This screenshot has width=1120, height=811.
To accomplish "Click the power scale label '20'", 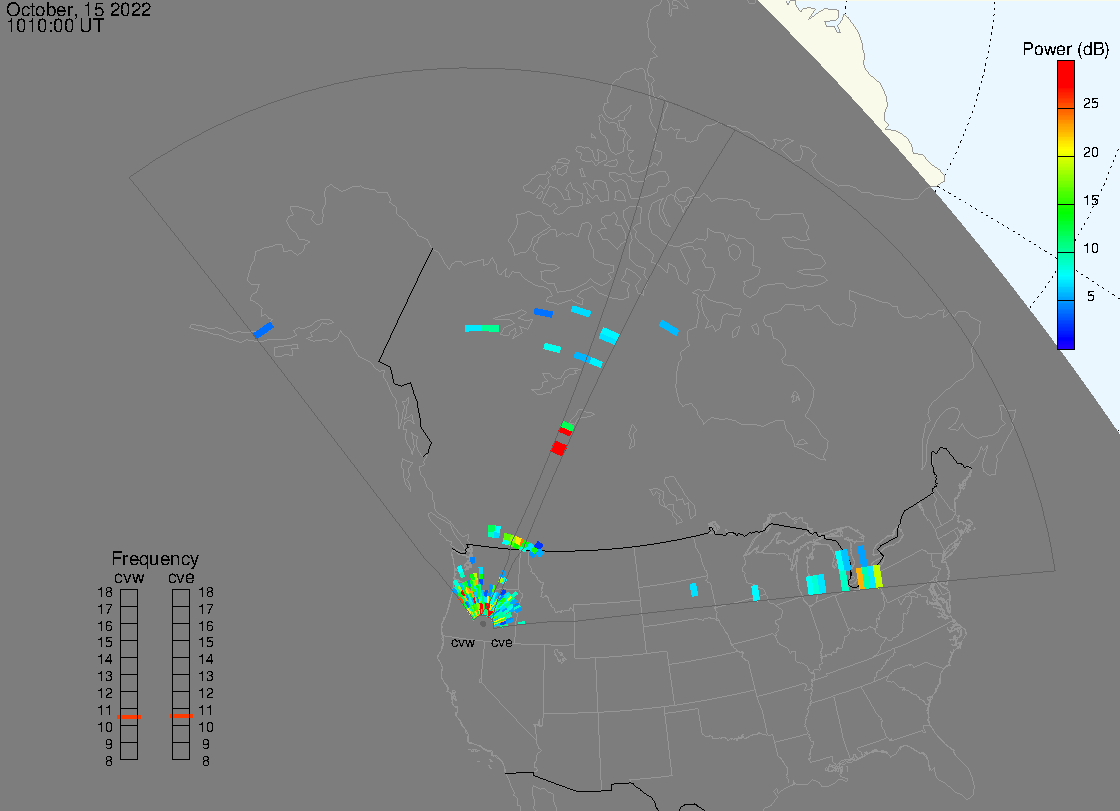I will (1090, 152).
